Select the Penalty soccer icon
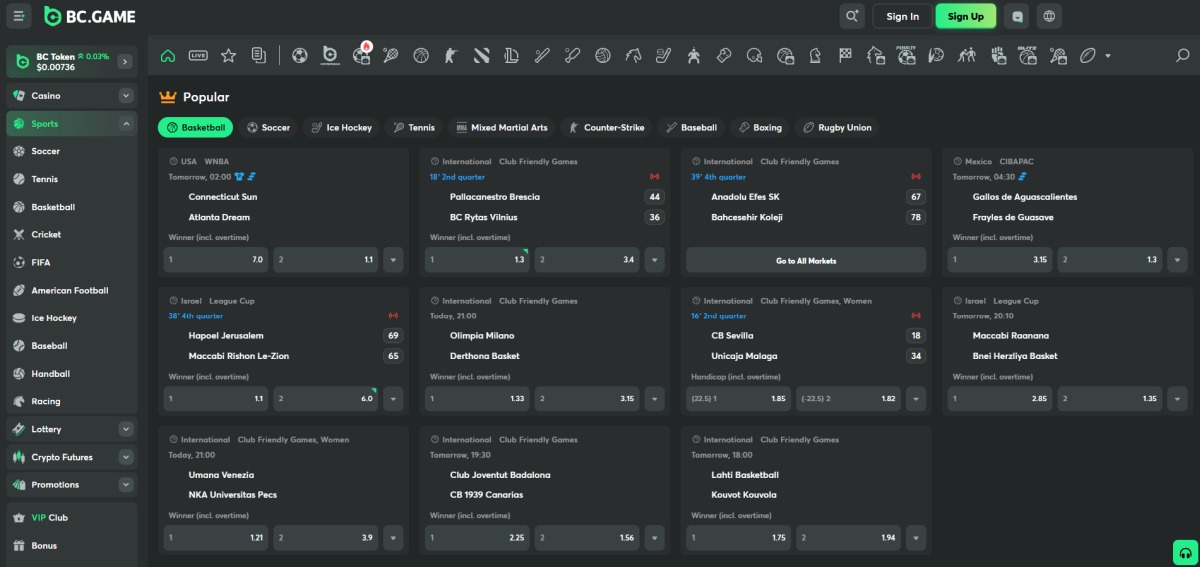The height and width of the screenshot is (567, 1200). (x=906, y=55)
